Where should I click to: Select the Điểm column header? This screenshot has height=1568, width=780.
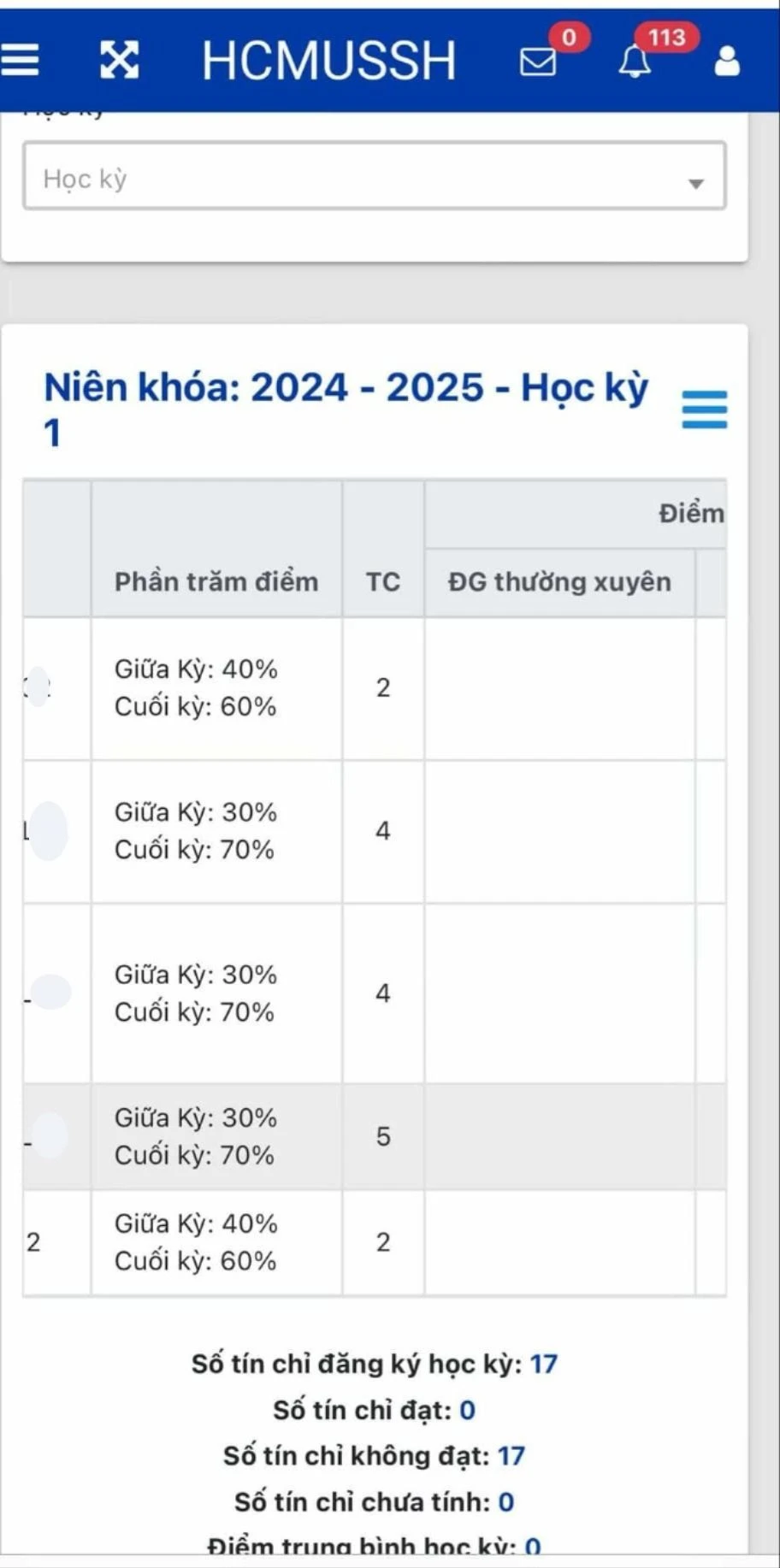(x=689, y=513)
